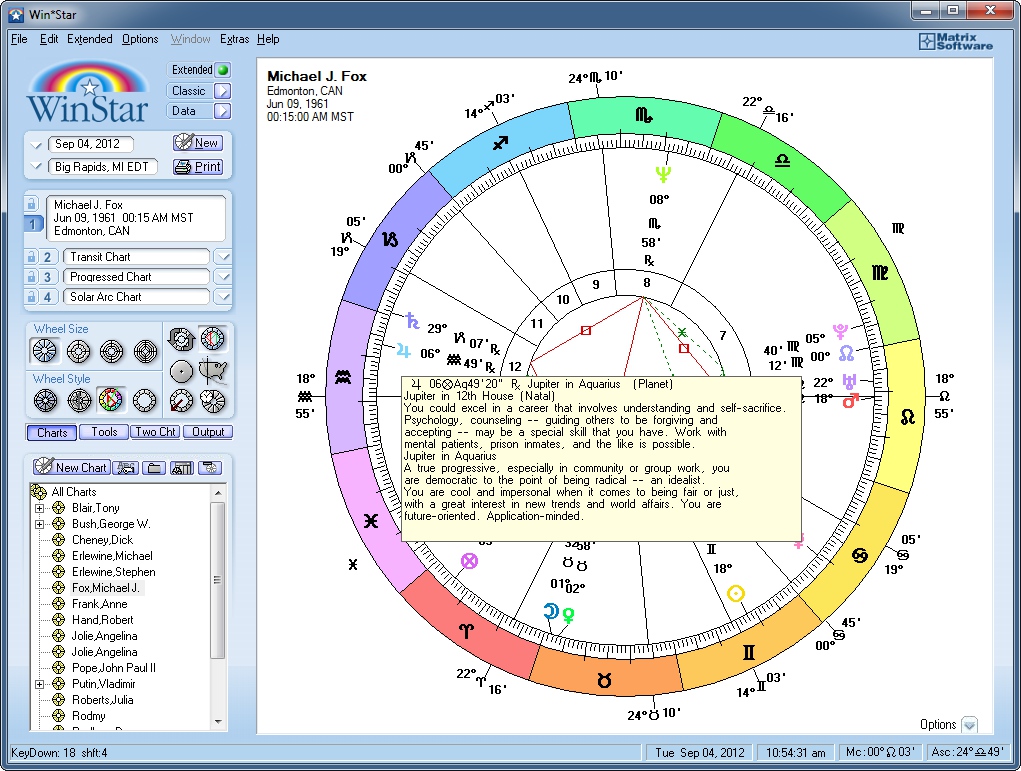
Task: Toggle the lock for chart slot 4
Action: [x=31, y=297]
